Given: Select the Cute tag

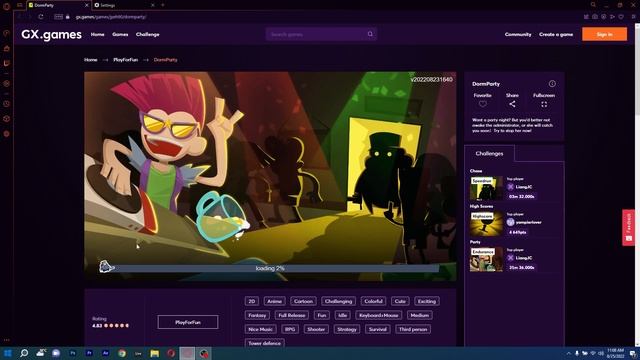Looking at the screenshot, I should coord(400,301).
